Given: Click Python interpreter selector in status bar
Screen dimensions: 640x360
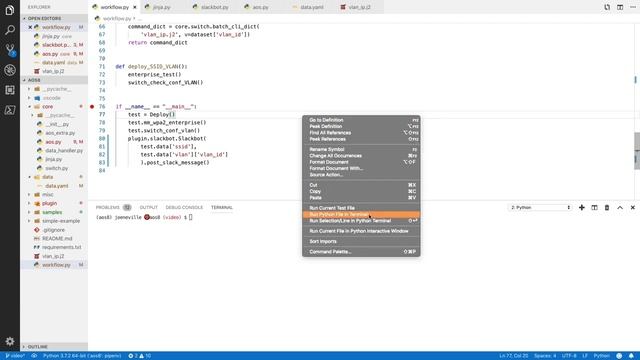Looking at the screenshot, I should (x=82, y=356).
